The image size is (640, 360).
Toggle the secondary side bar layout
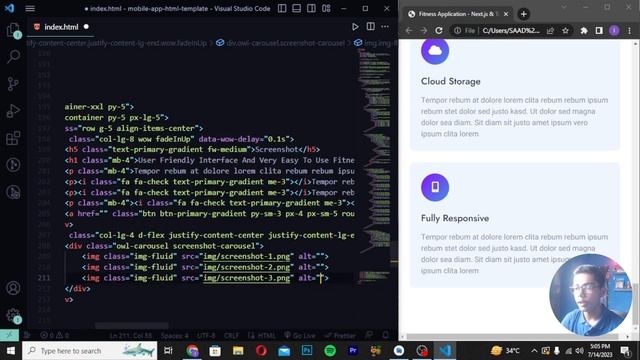coord(311,8)
